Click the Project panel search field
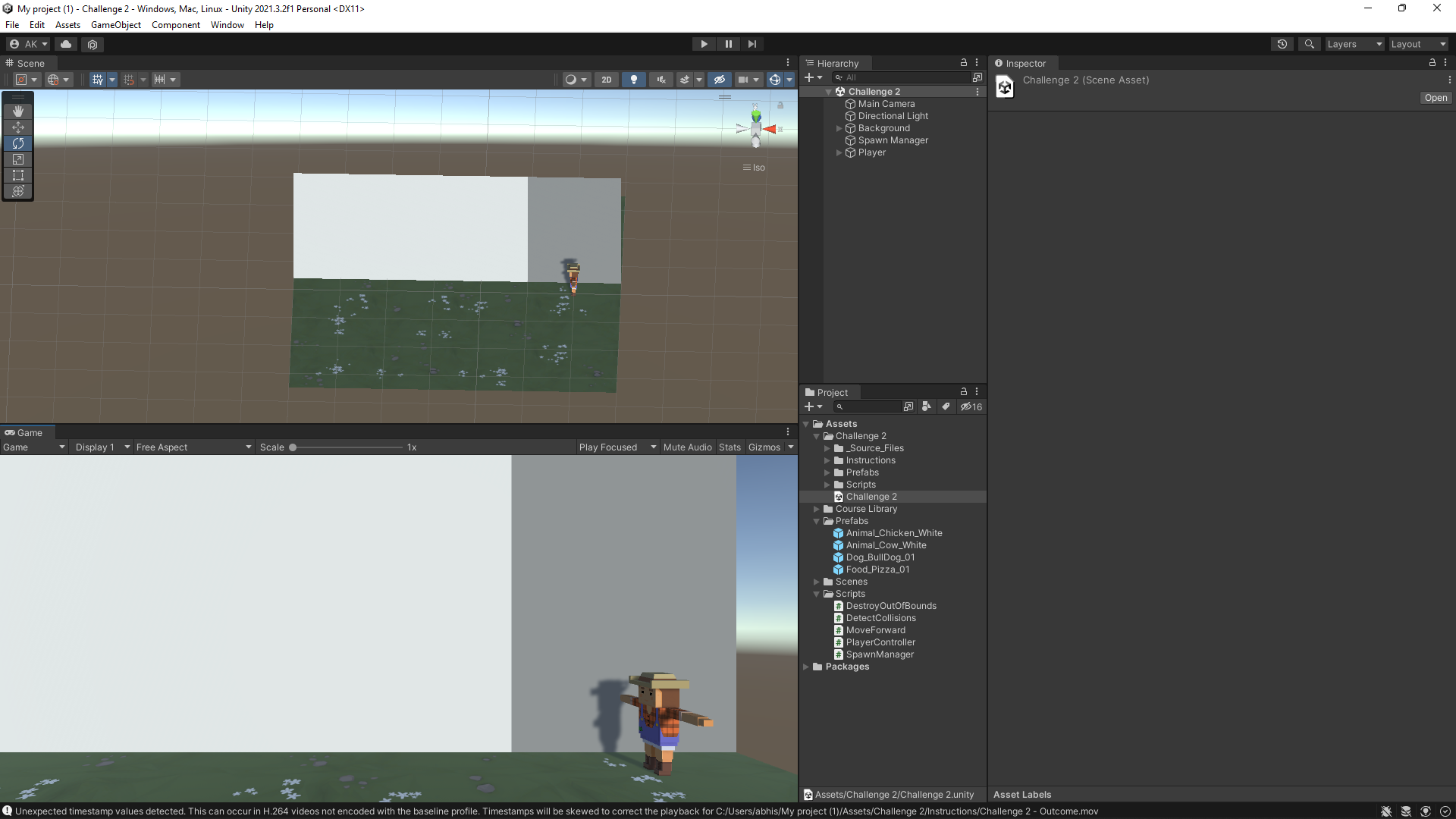This screenshot has width=1456, height=819. pyautogui.click(x=868, y=406)
